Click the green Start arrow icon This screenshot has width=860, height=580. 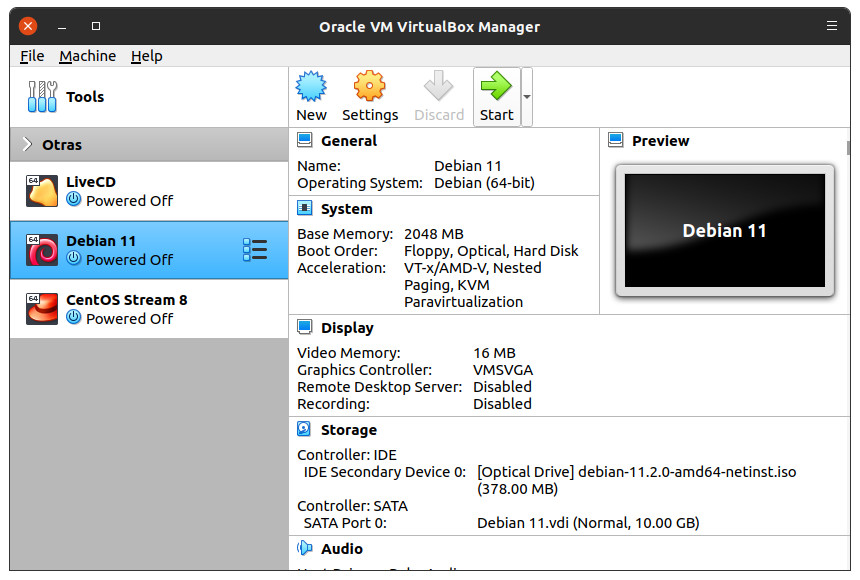coord(496,88)
